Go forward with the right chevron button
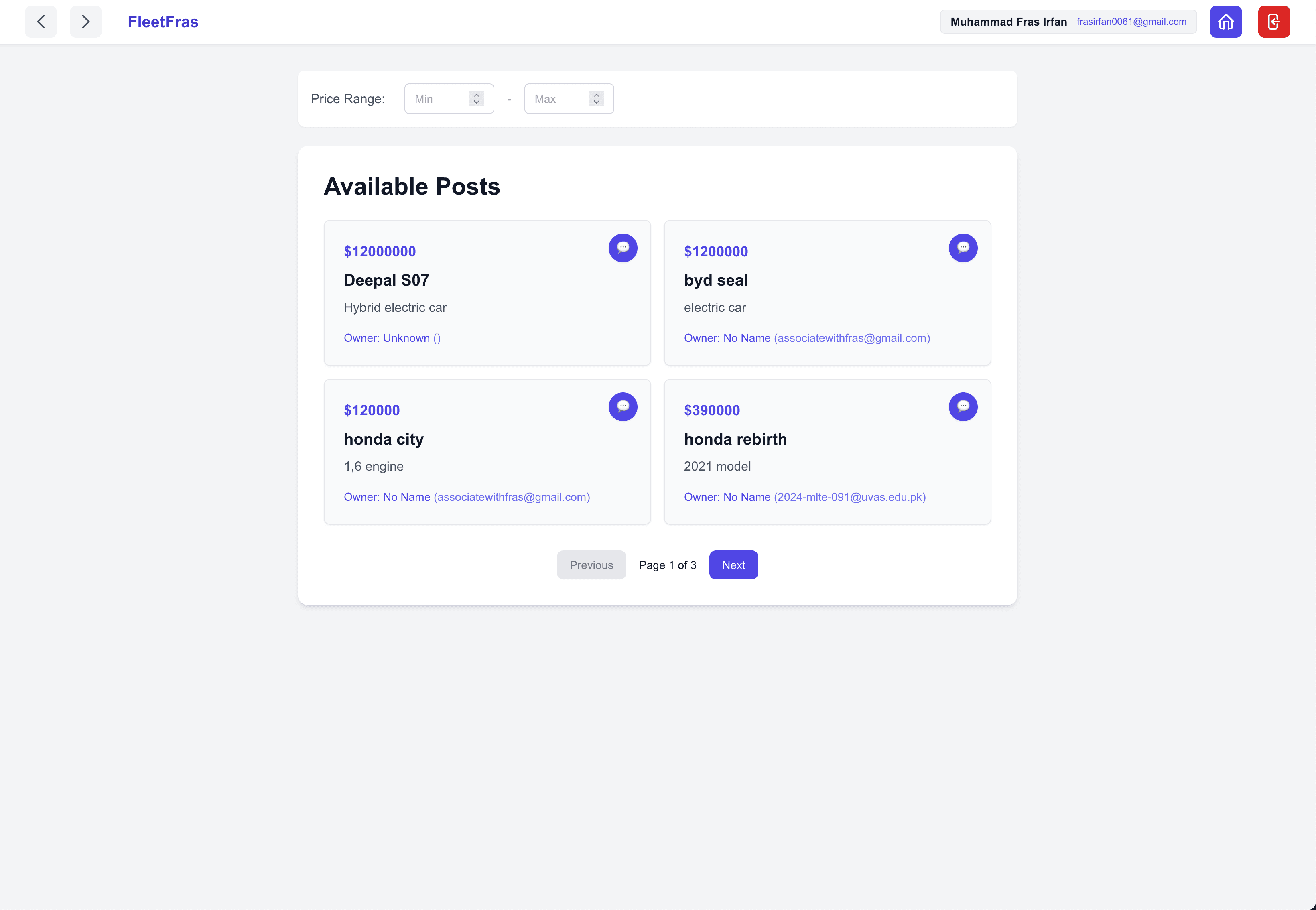This screenshot has width=1316, height=910. pos(85,22)
